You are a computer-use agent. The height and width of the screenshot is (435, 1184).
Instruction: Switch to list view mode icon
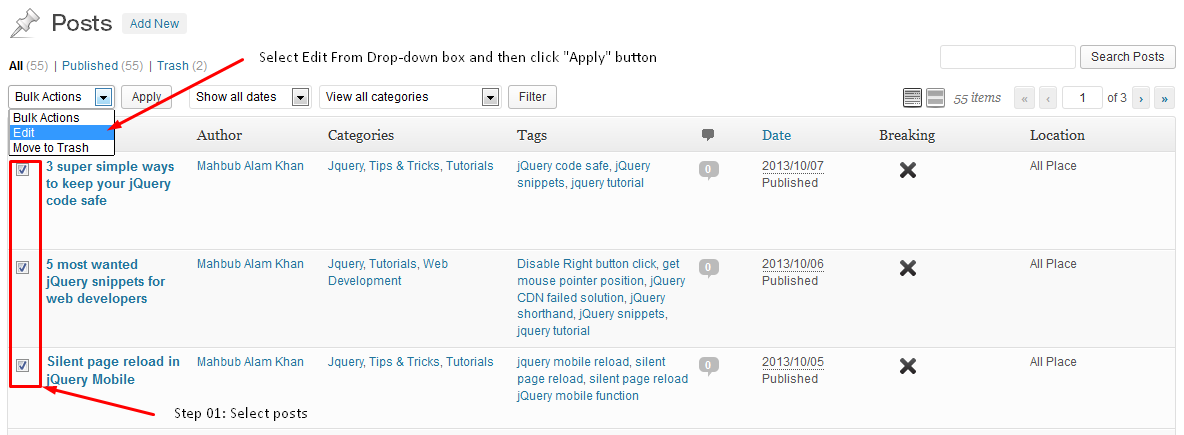912,97
